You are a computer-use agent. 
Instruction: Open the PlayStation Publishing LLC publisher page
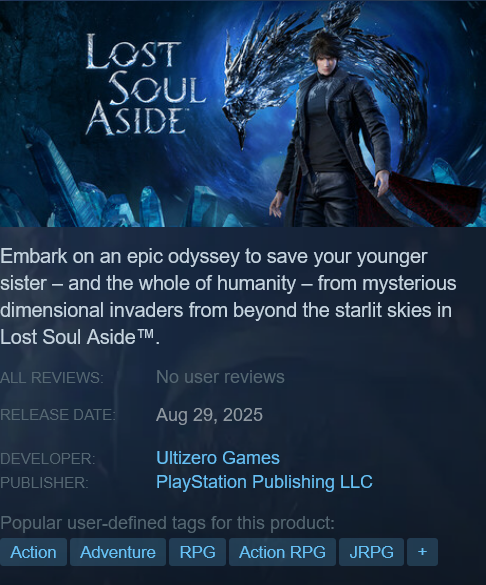(x=264, y=482)
